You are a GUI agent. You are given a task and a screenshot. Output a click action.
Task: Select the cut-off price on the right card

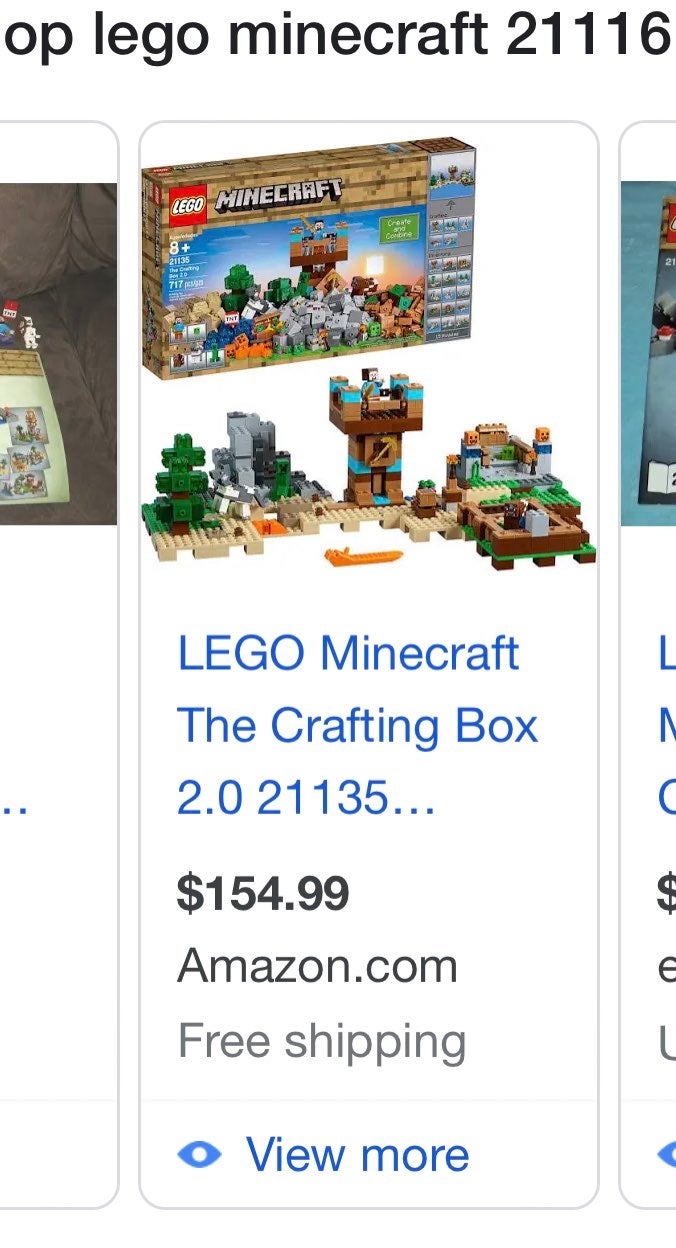click(666, 893)
